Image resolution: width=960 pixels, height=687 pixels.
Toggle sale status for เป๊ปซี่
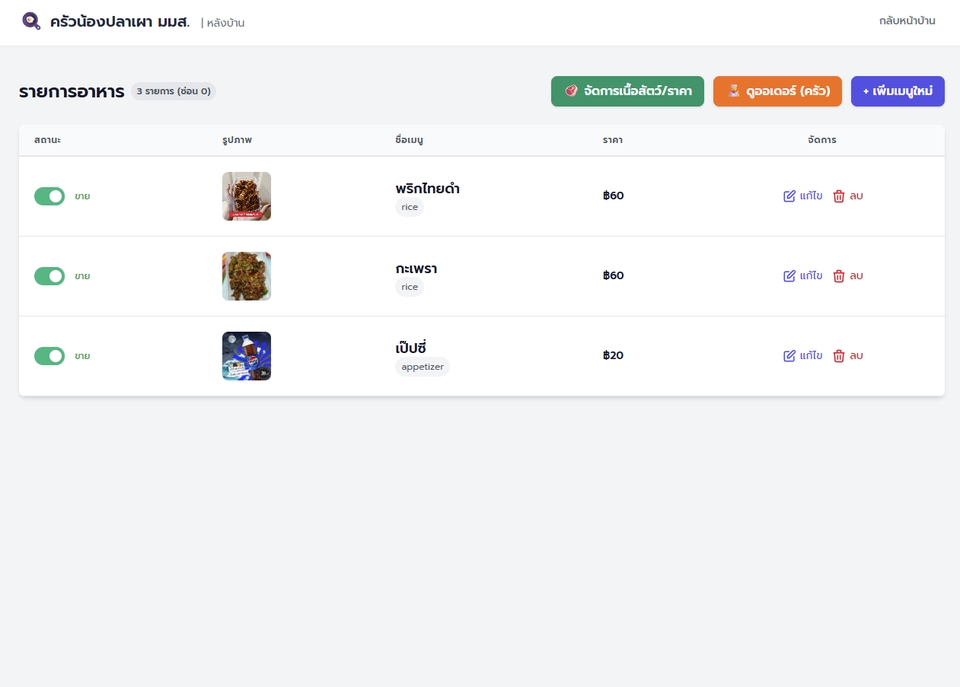tap(50, 356)
